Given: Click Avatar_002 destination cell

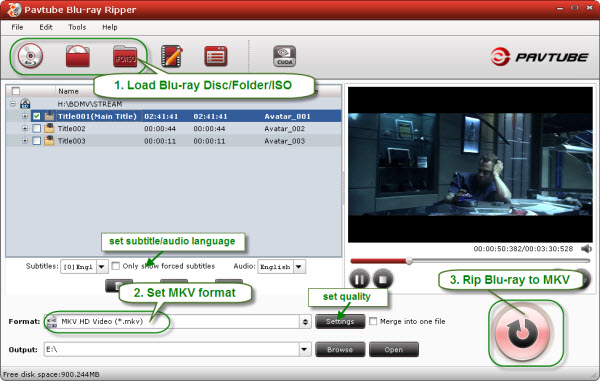Looking at the screenshot, I should click(285, 129).
